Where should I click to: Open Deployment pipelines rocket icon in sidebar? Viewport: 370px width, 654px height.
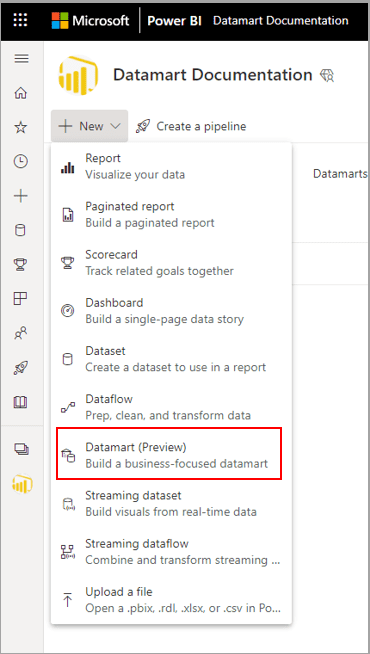(x=21, y=368)
